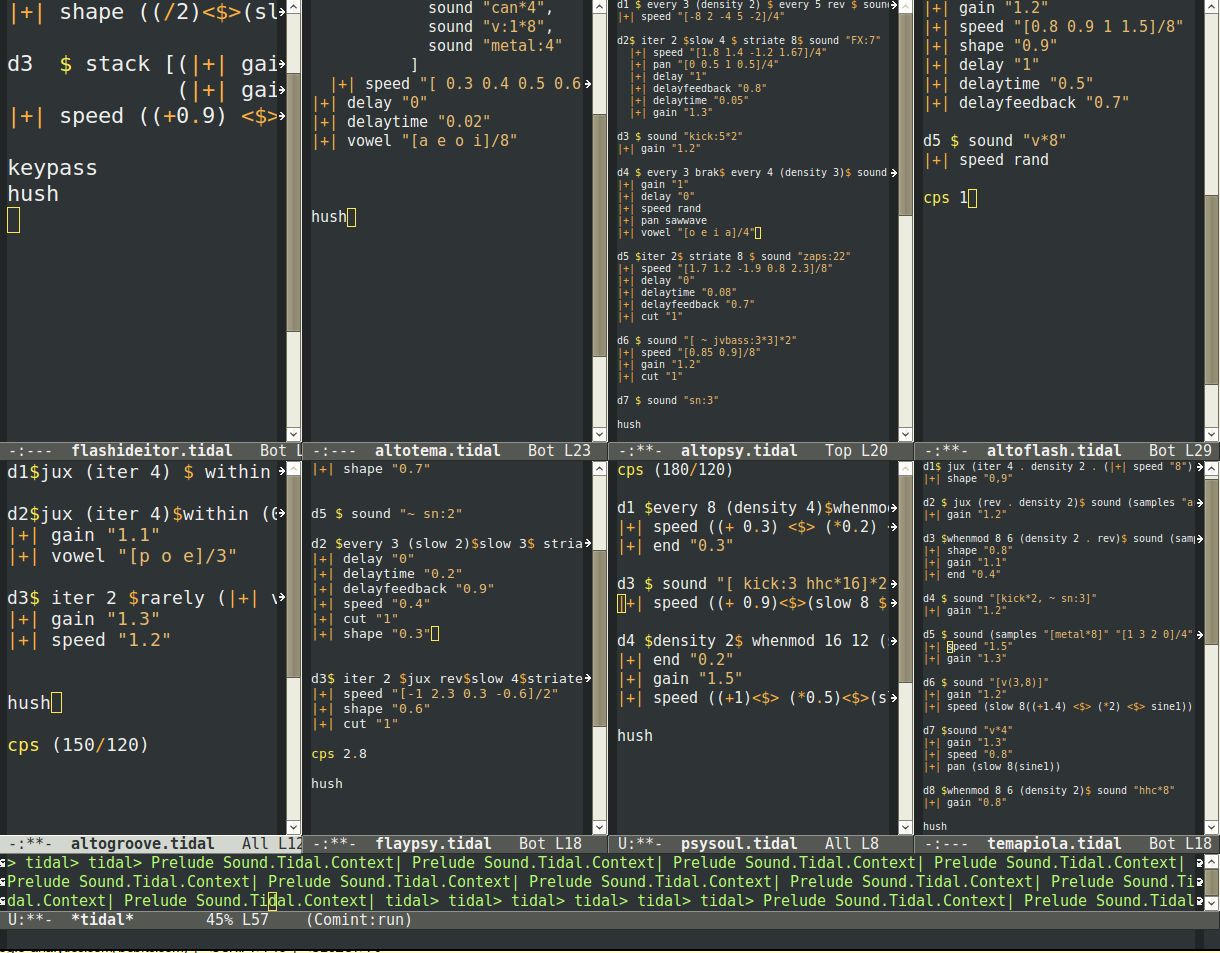
Task: Click scroll-down arrow in altotema.tidal pane
Action: (x=599, y=434)
